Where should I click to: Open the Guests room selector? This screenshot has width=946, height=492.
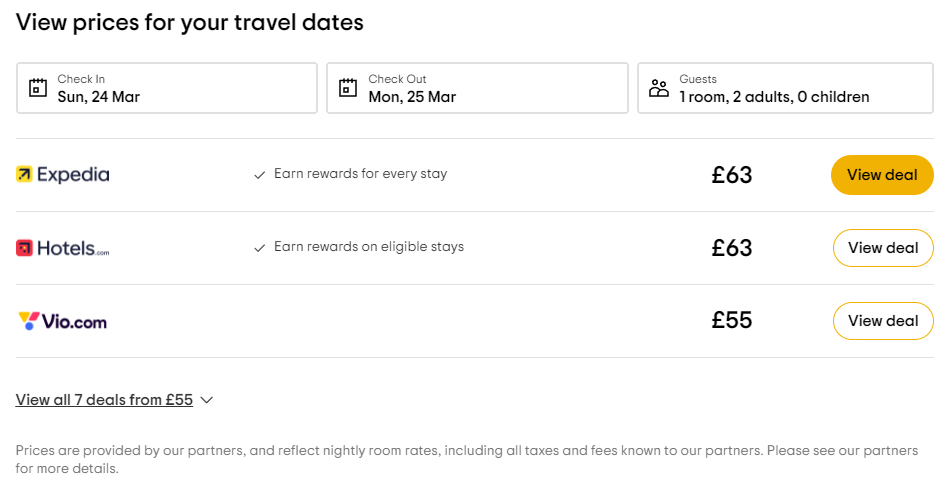pos(785,88)
